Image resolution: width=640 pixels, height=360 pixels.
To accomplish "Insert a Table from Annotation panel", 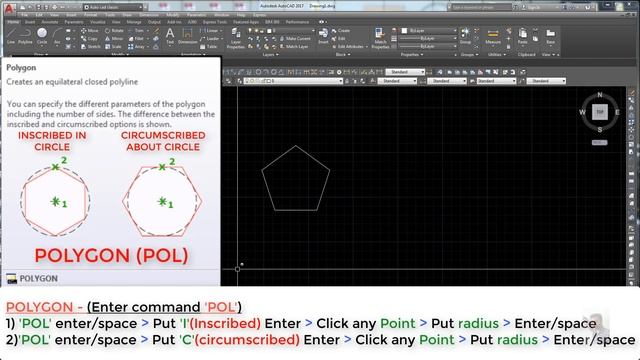I will (209, 47).
